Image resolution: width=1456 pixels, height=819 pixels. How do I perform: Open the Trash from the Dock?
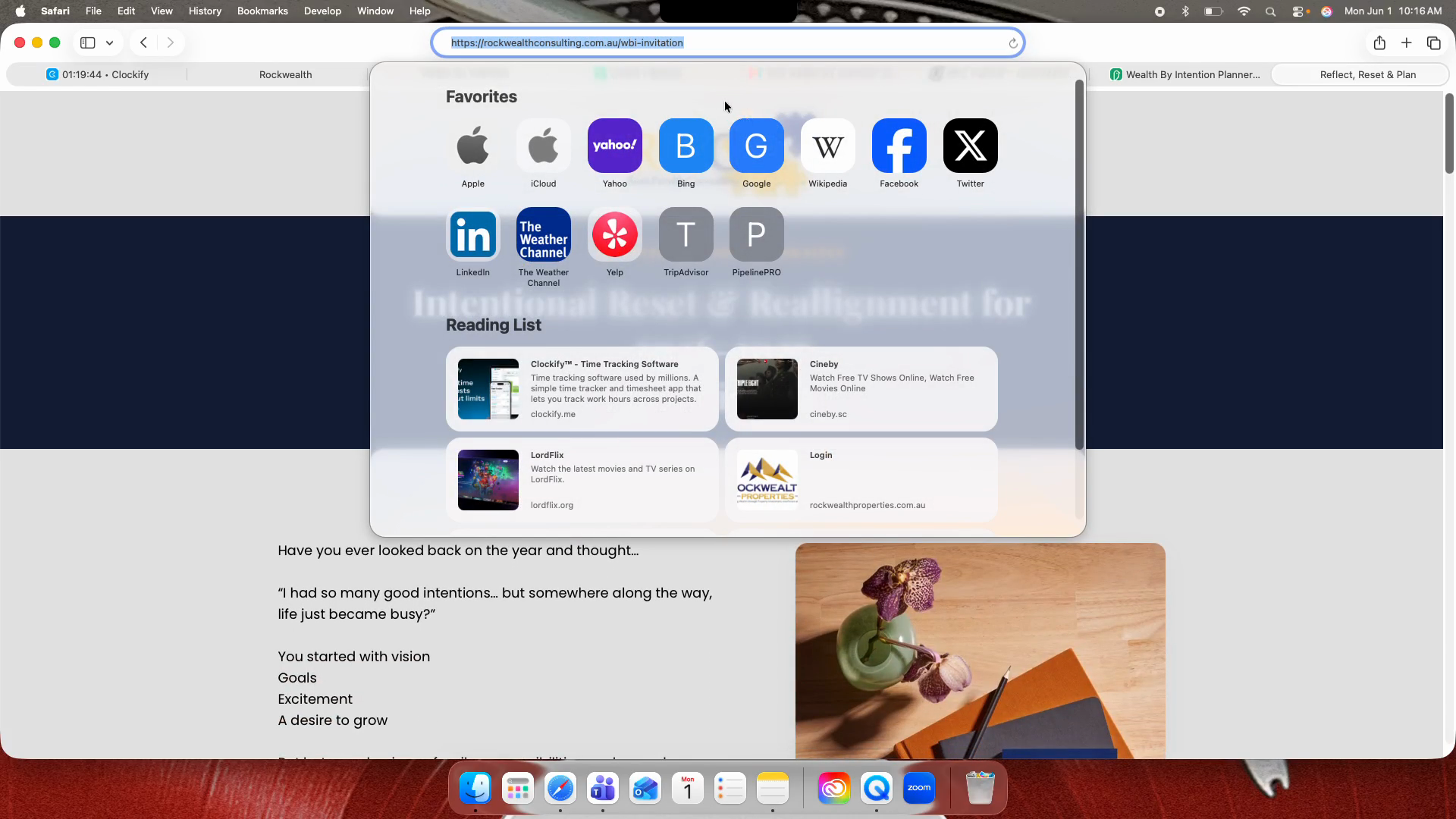coord(980,789)
